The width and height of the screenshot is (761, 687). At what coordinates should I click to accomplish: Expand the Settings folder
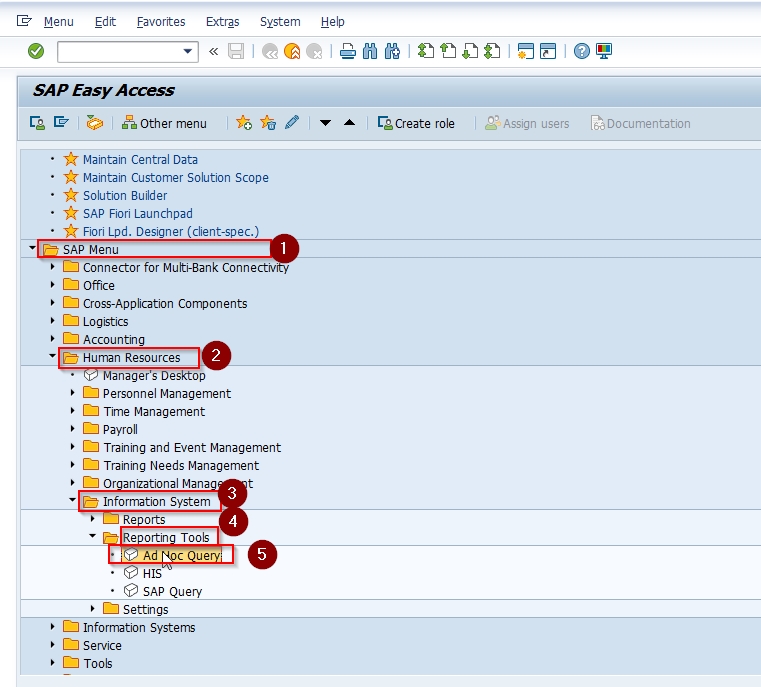(x=92, y=608)
